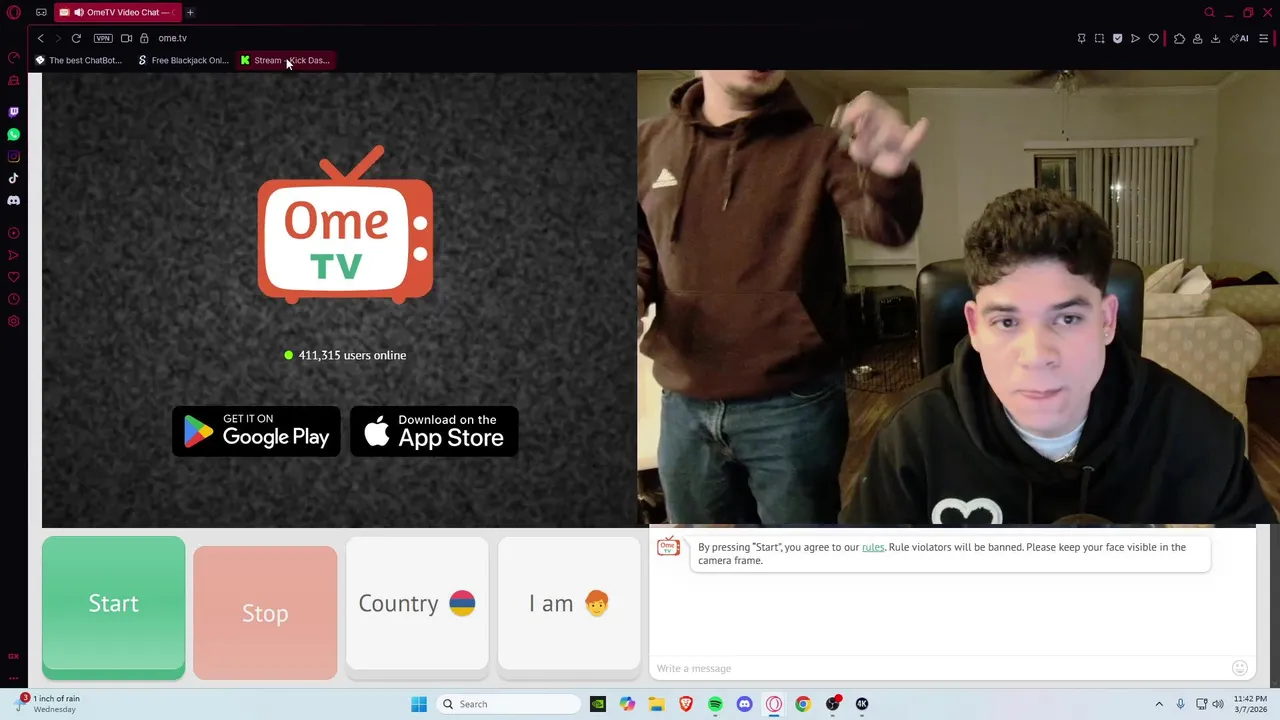Get the app on Google Play badge

pos(256,431)
